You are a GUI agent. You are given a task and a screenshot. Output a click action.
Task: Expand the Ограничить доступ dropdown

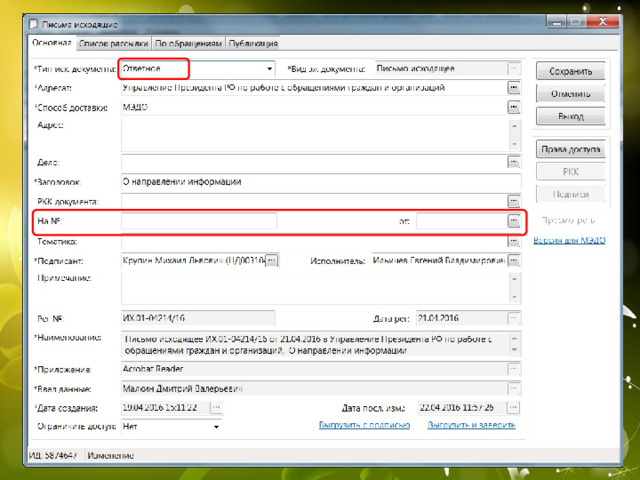pyautogui.click(x=216, y=426)
